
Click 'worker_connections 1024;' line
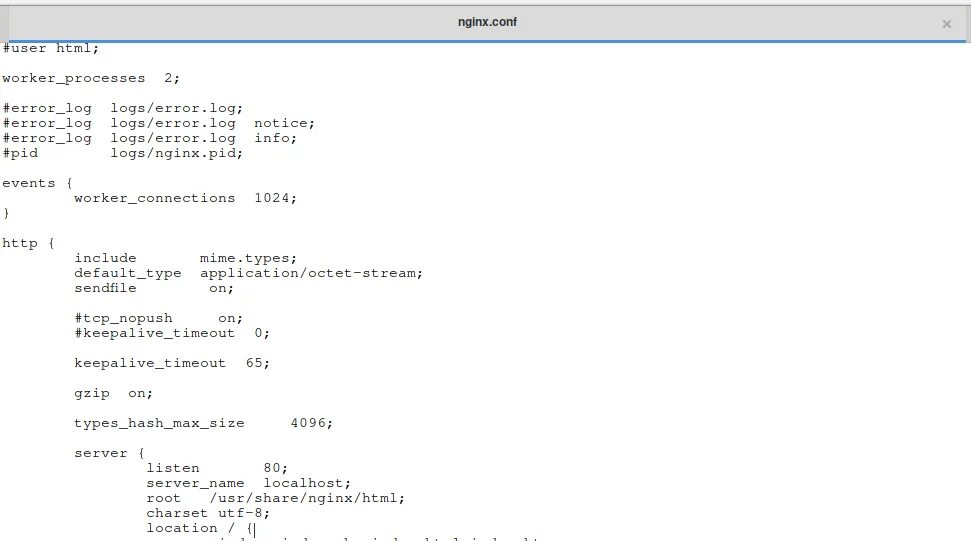coord(186,198)
